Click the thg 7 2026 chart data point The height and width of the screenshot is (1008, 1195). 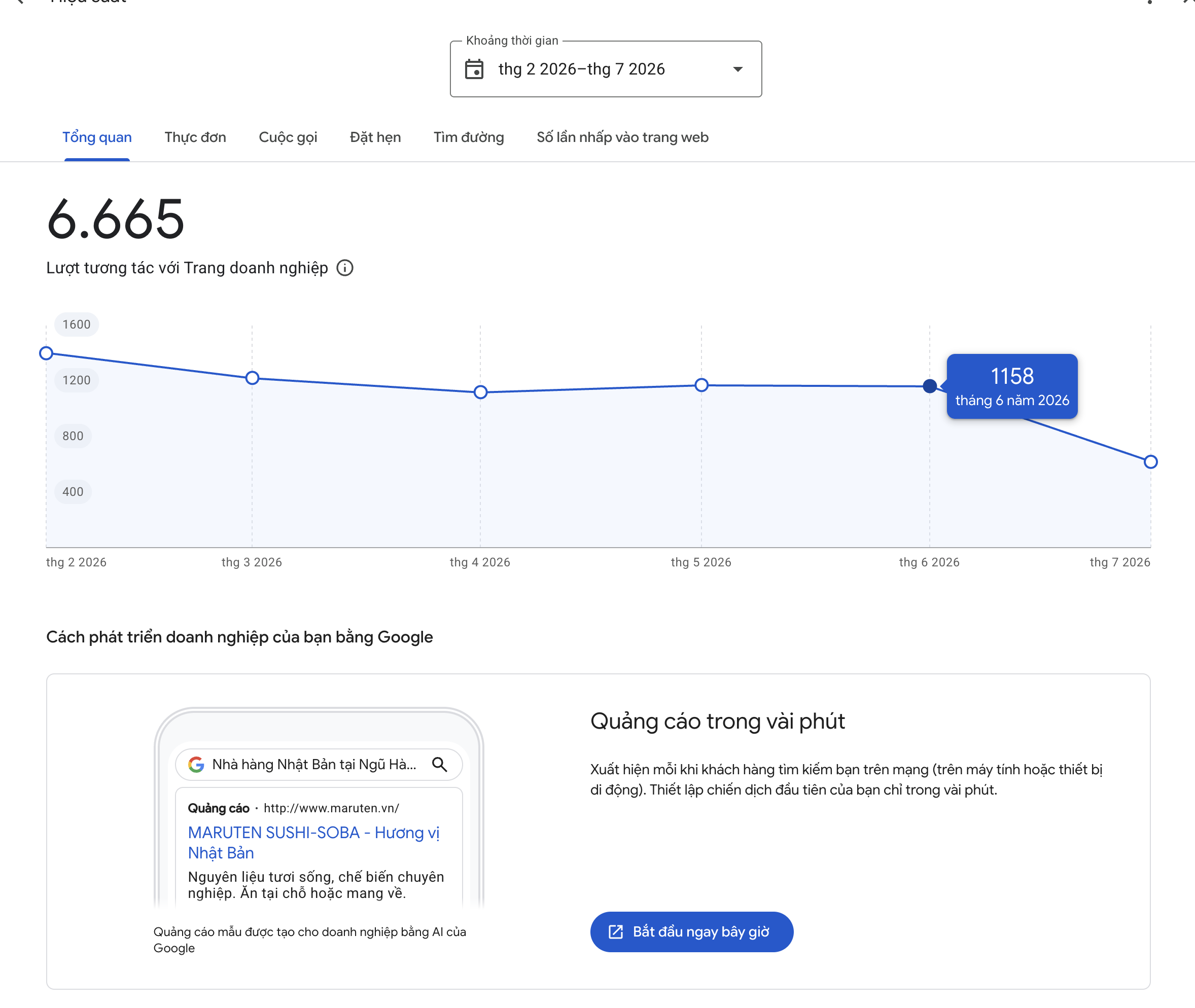coord(1151,462)
